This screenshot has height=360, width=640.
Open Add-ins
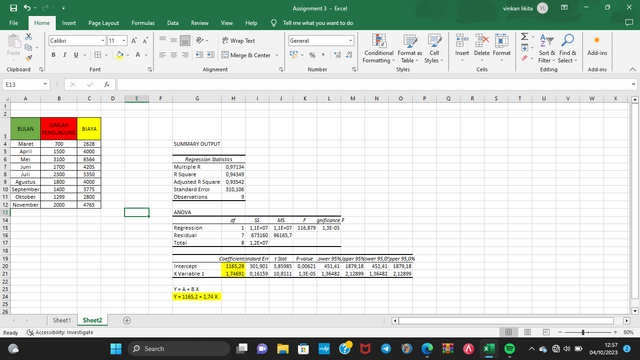[x=597, y=46]
